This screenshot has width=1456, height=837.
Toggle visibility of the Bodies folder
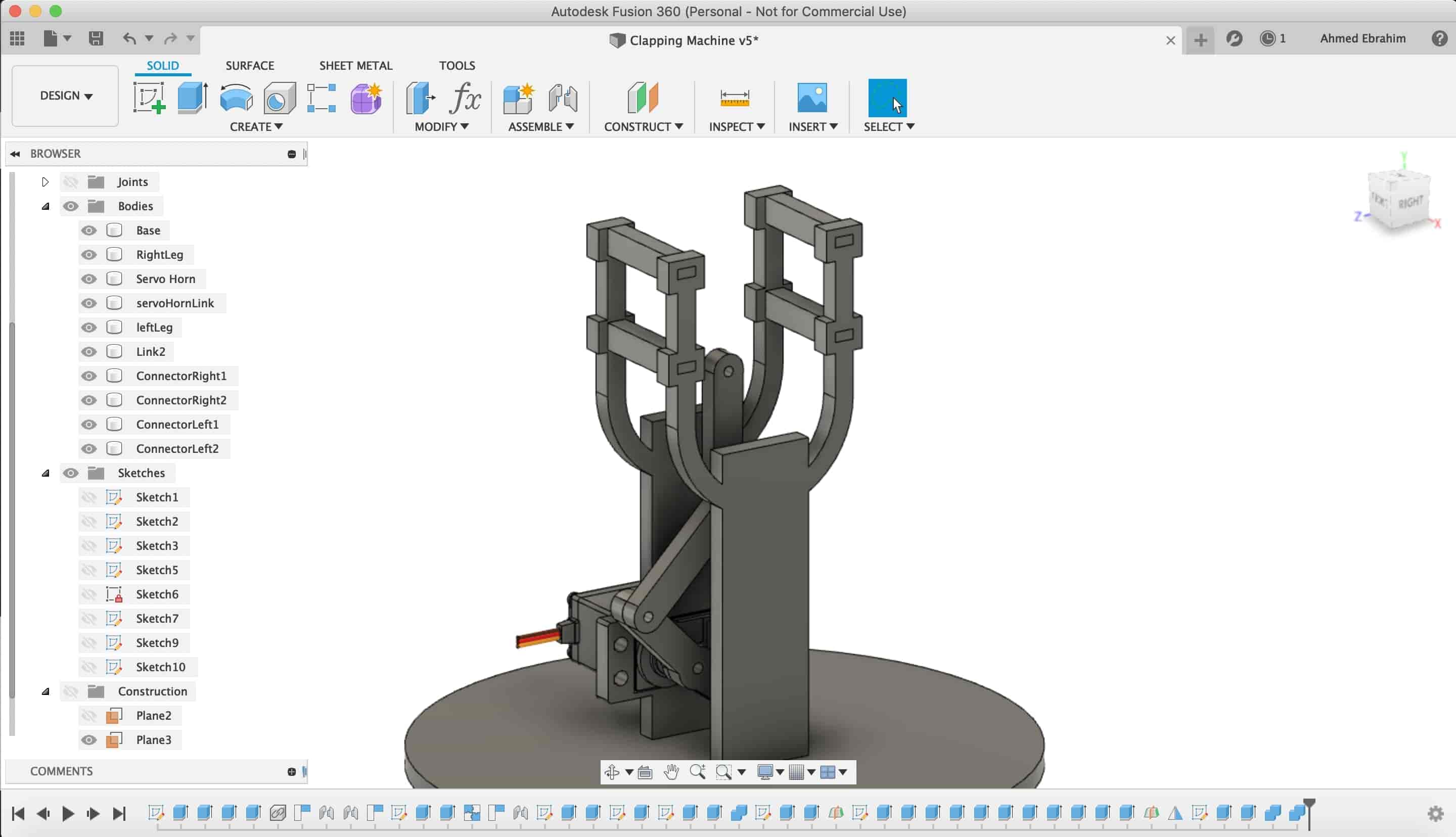point(70,206)
